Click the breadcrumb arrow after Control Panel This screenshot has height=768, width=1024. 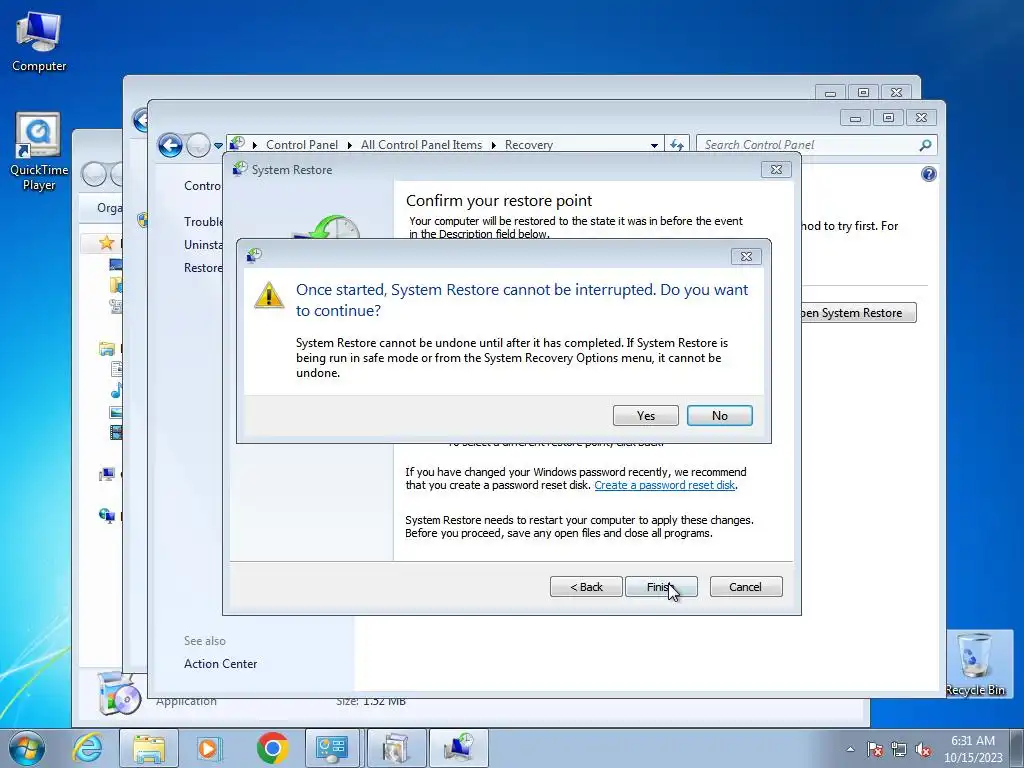point(350,145)
